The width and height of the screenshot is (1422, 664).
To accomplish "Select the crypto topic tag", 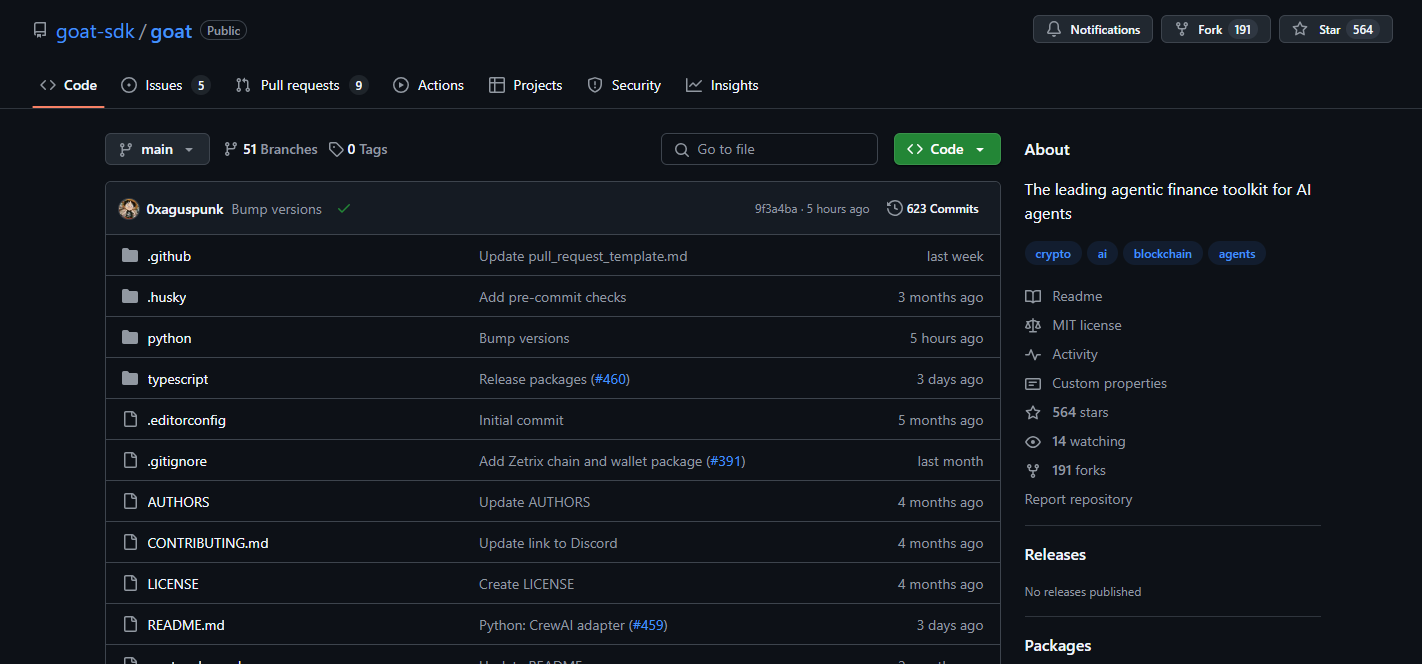I will [x=1053, y=254].
